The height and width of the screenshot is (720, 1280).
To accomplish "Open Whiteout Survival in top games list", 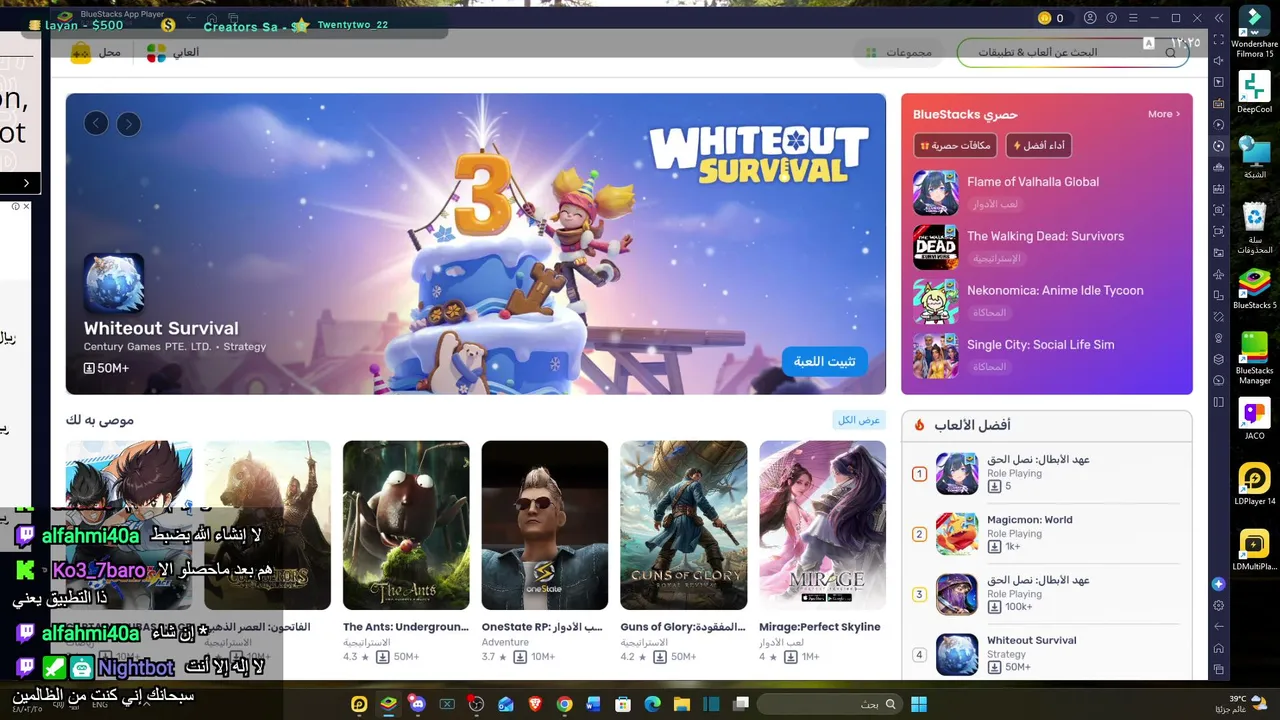I will 1047,654.
